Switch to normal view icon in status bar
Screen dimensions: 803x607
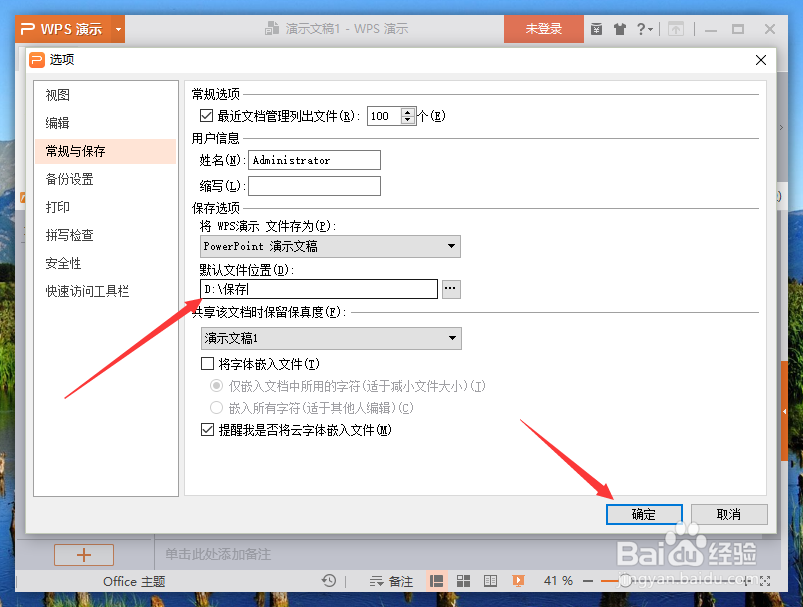tap(437, 581)
